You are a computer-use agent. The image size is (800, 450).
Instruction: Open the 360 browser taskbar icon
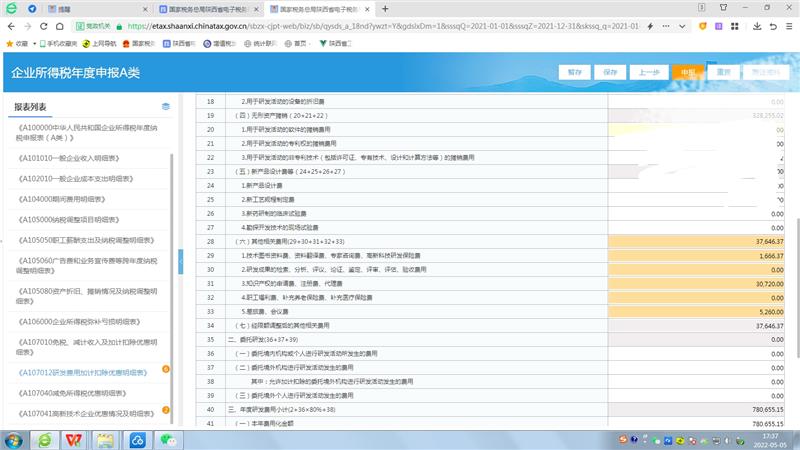[x=44, y=439]
